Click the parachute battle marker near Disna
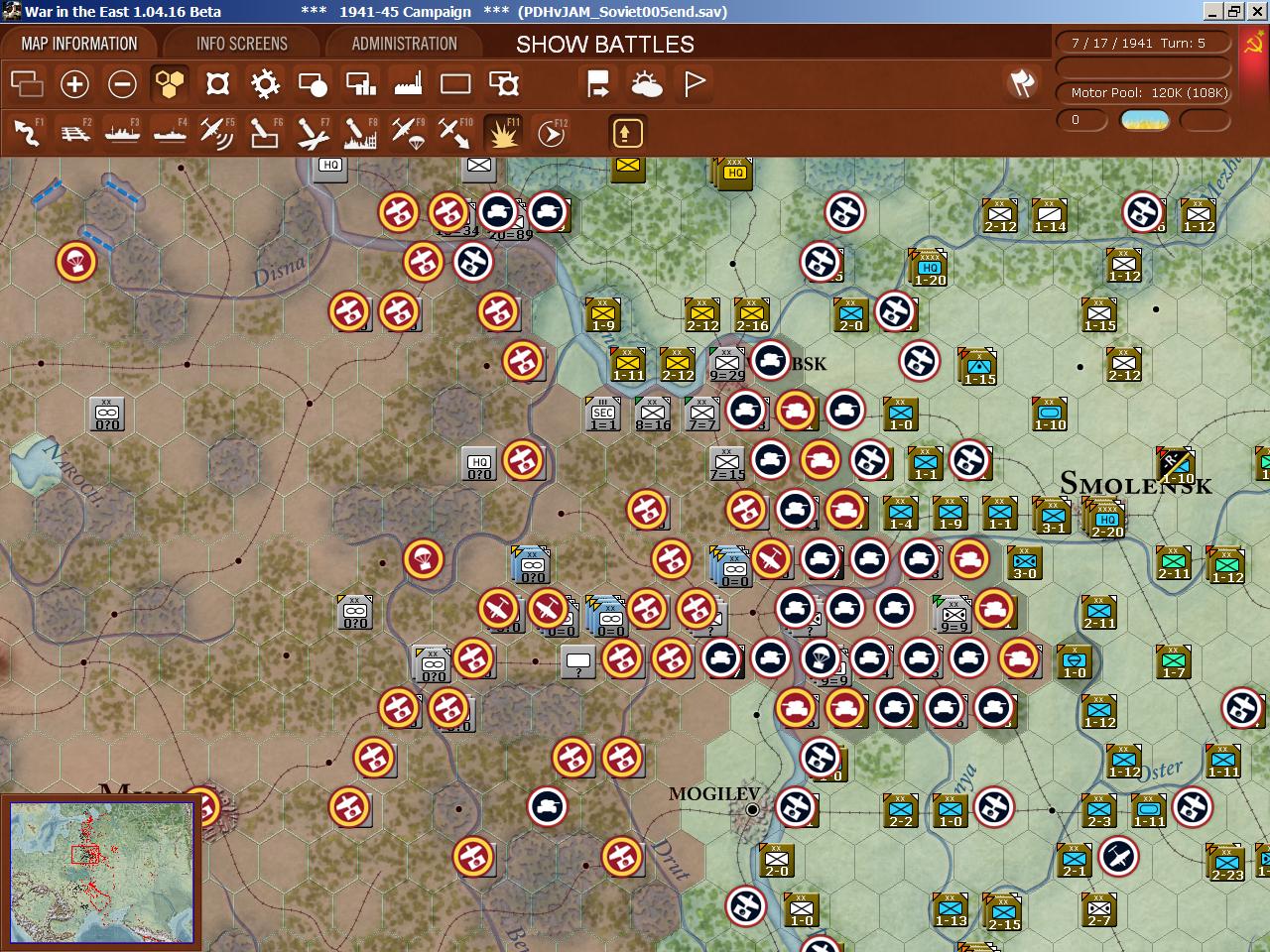The height and width of the screenshot is (952, 1270). click(76, 262)
